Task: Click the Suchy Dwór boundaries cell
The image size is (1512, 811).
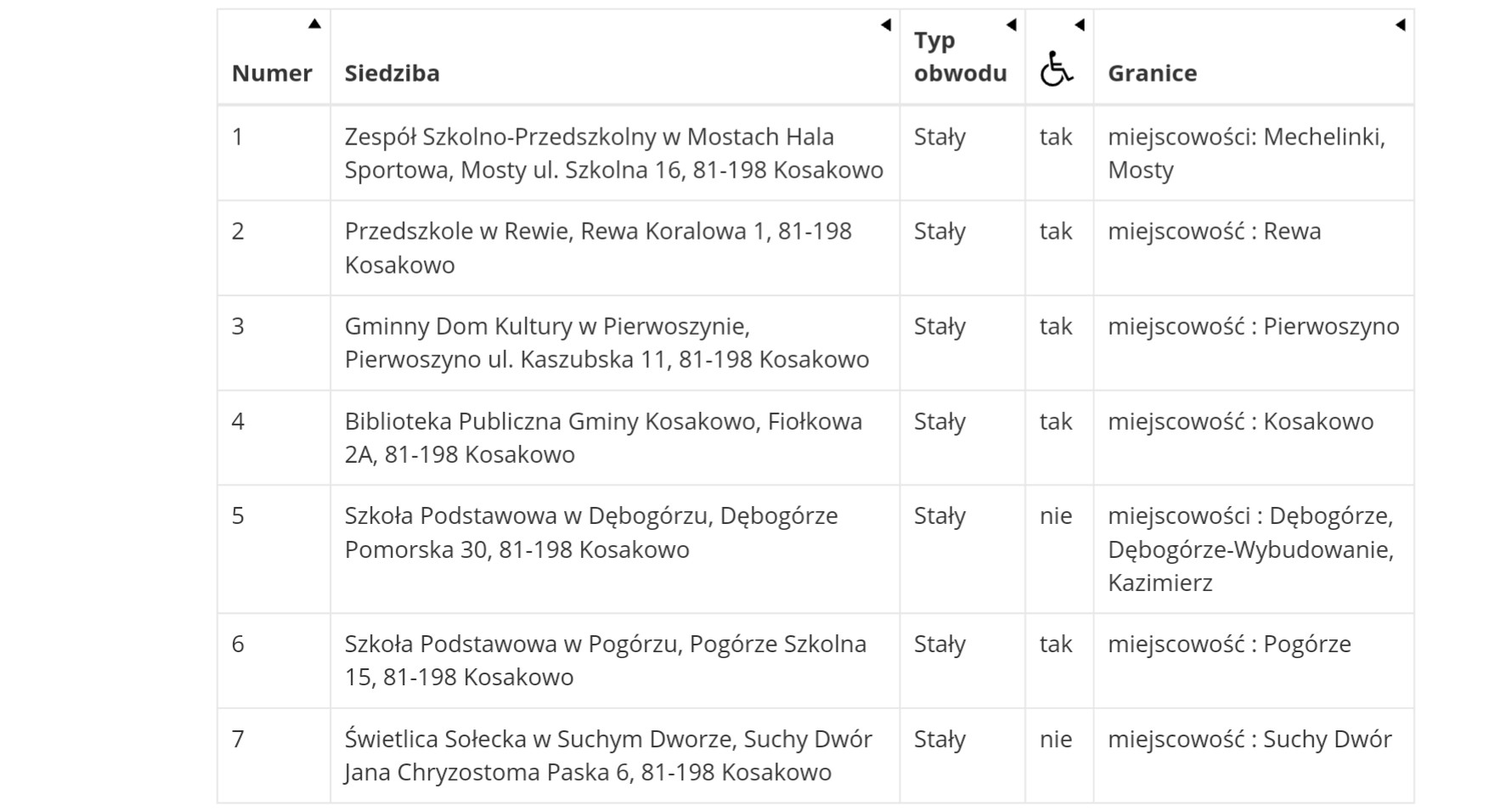Action: [x=1249, y=740]
